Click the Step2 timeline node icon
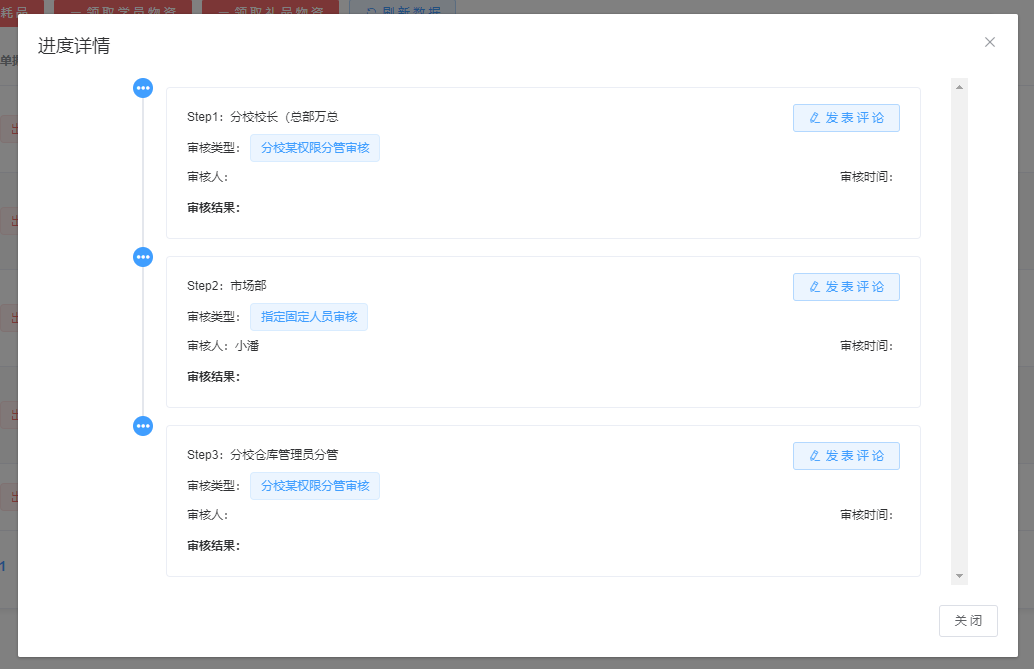1034x669 pixels. [x=143, y=257]
